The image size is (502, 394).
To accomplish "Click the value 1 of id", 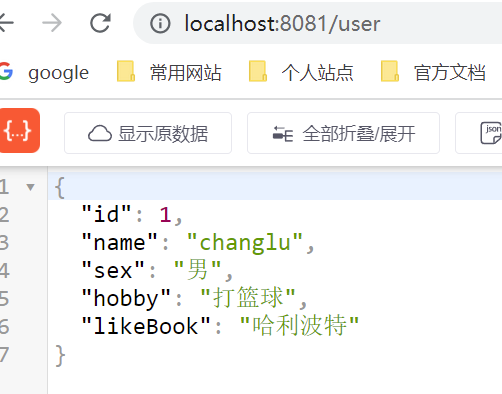I will click(165, 215).
